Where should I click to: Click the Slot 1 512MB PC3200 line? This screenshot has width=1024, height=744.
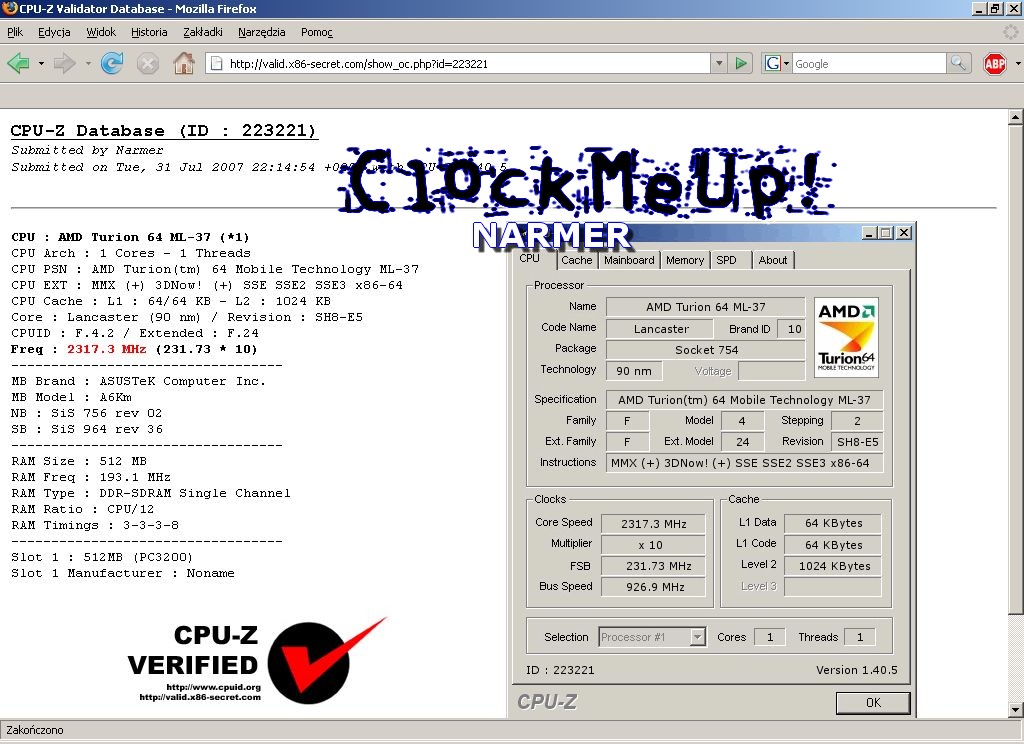point(103,557)
